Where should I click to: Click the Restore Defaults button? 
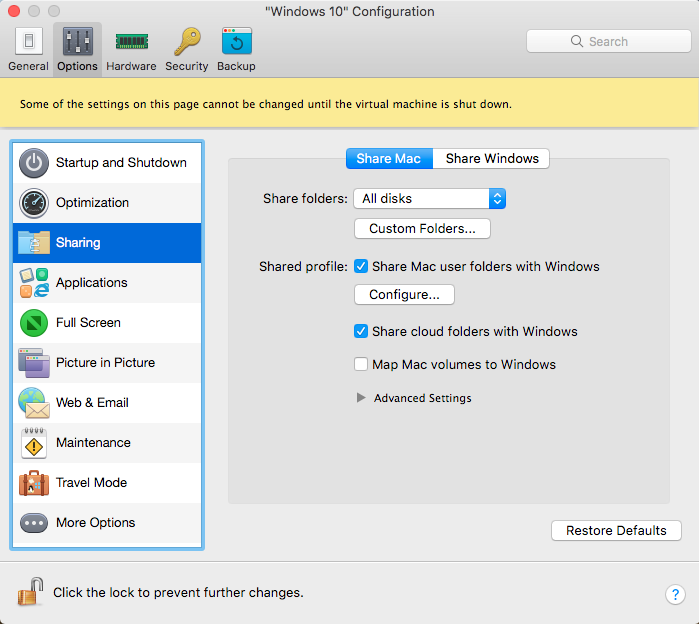pos(616,531)
